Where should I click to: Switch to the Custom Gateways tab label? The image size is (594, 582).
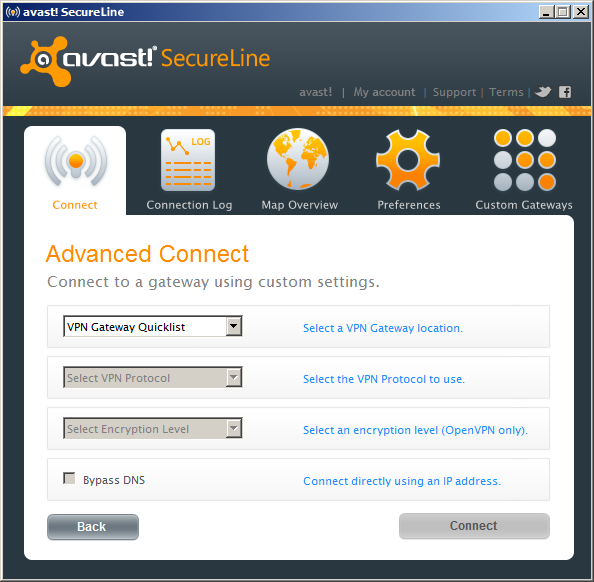(x=524, y=205)
